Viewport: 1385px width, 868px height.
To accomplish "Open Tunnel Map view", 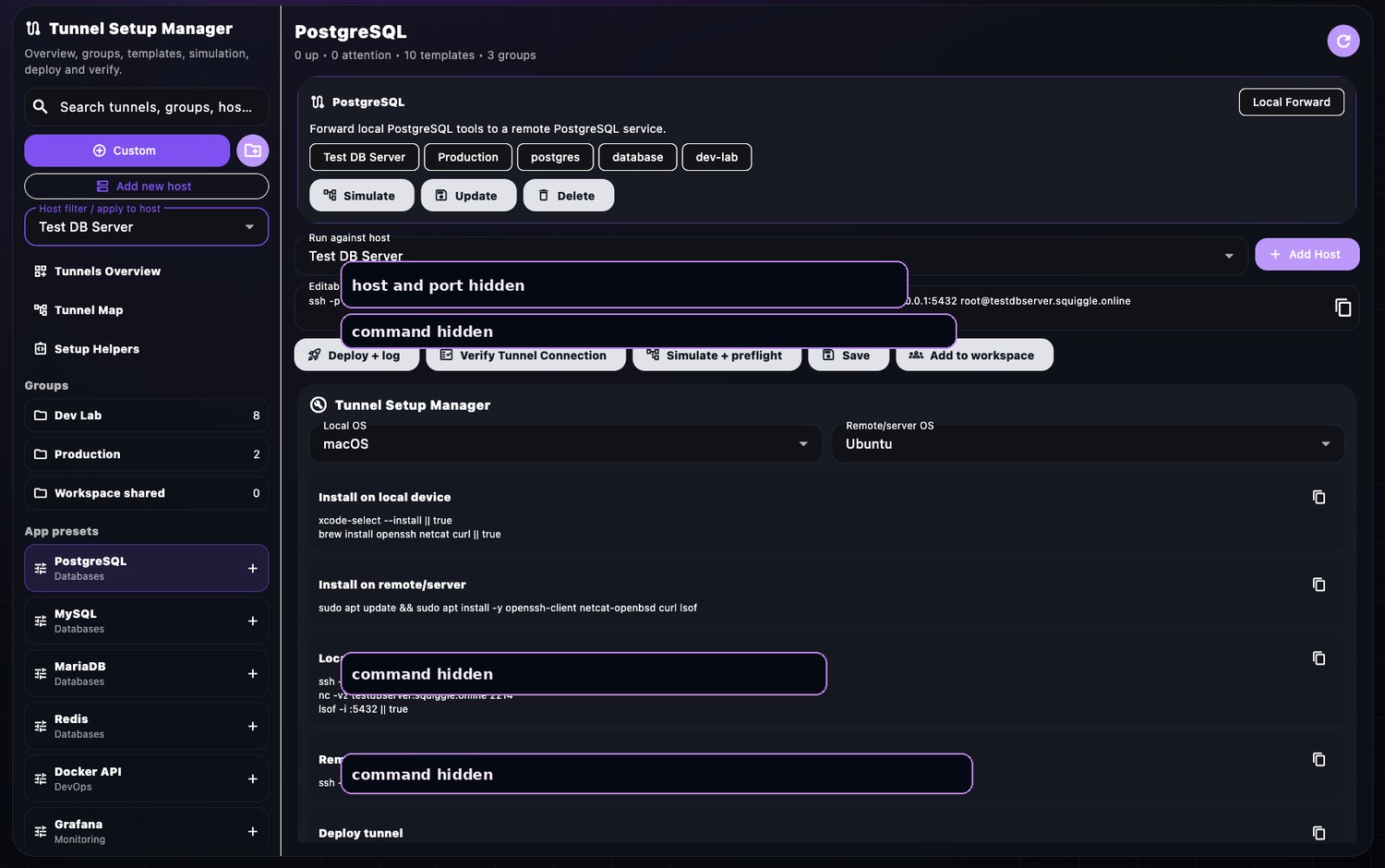I will pos(147,310).
